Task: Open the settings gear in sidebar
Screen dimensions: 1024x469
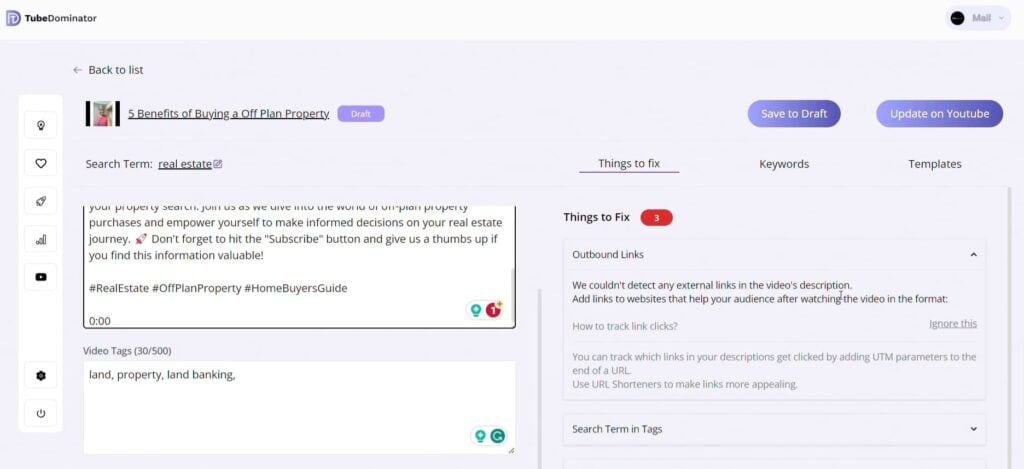Action: click(x=40, y=376)
